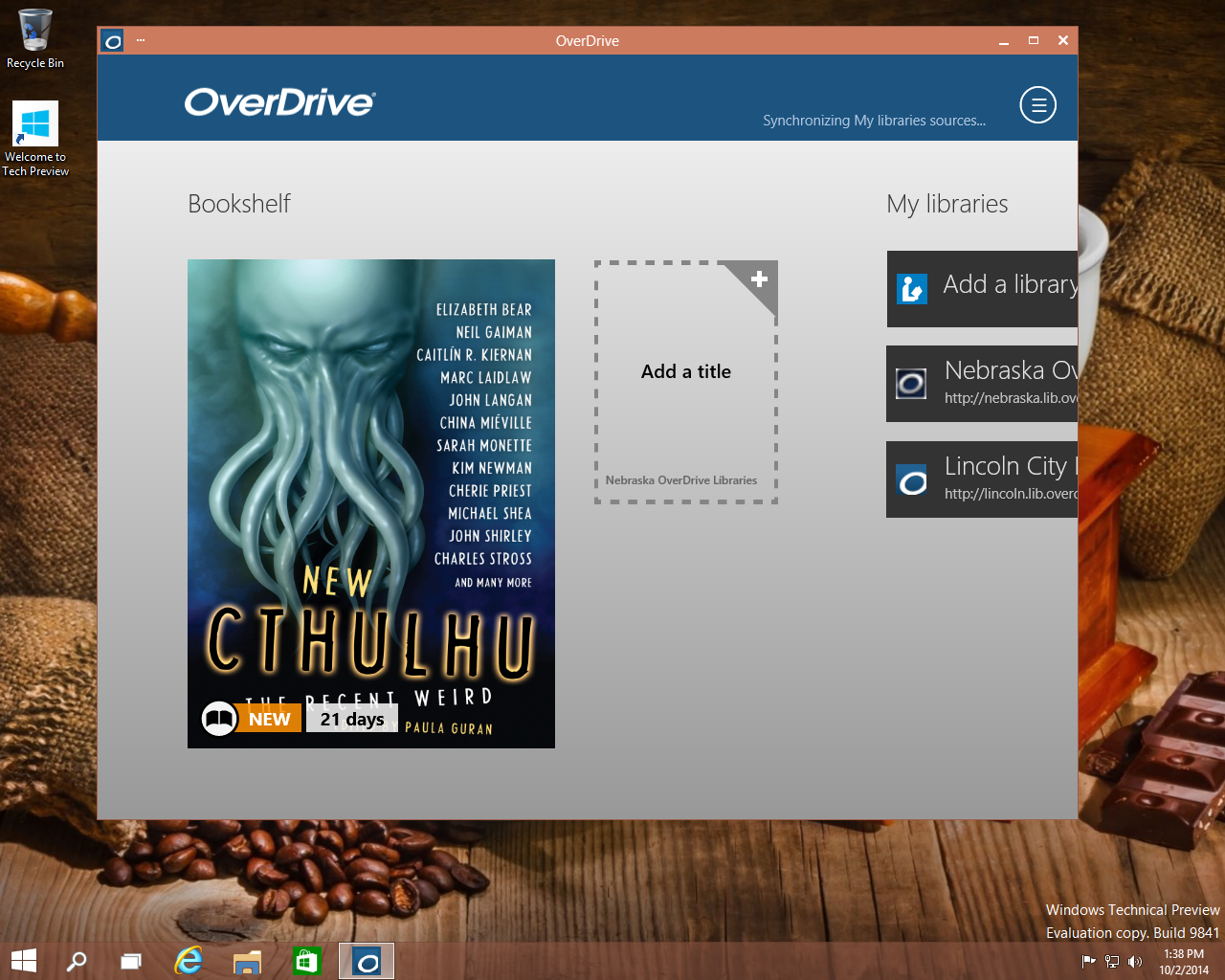The image size is (1225, 980).
Task: Select the Recycle Bin desktop icon
Action: tap(35, 39)
